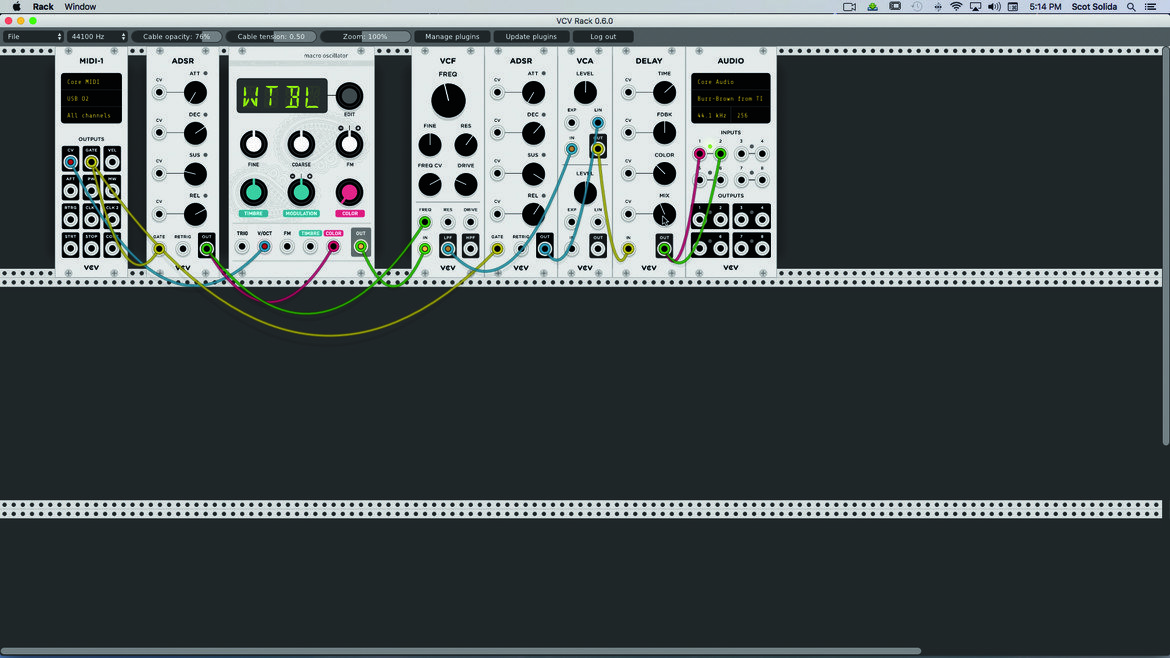Click the DELAY MIX knob
Viewport: 1170px width, 658px height.
tap(664, 214)
